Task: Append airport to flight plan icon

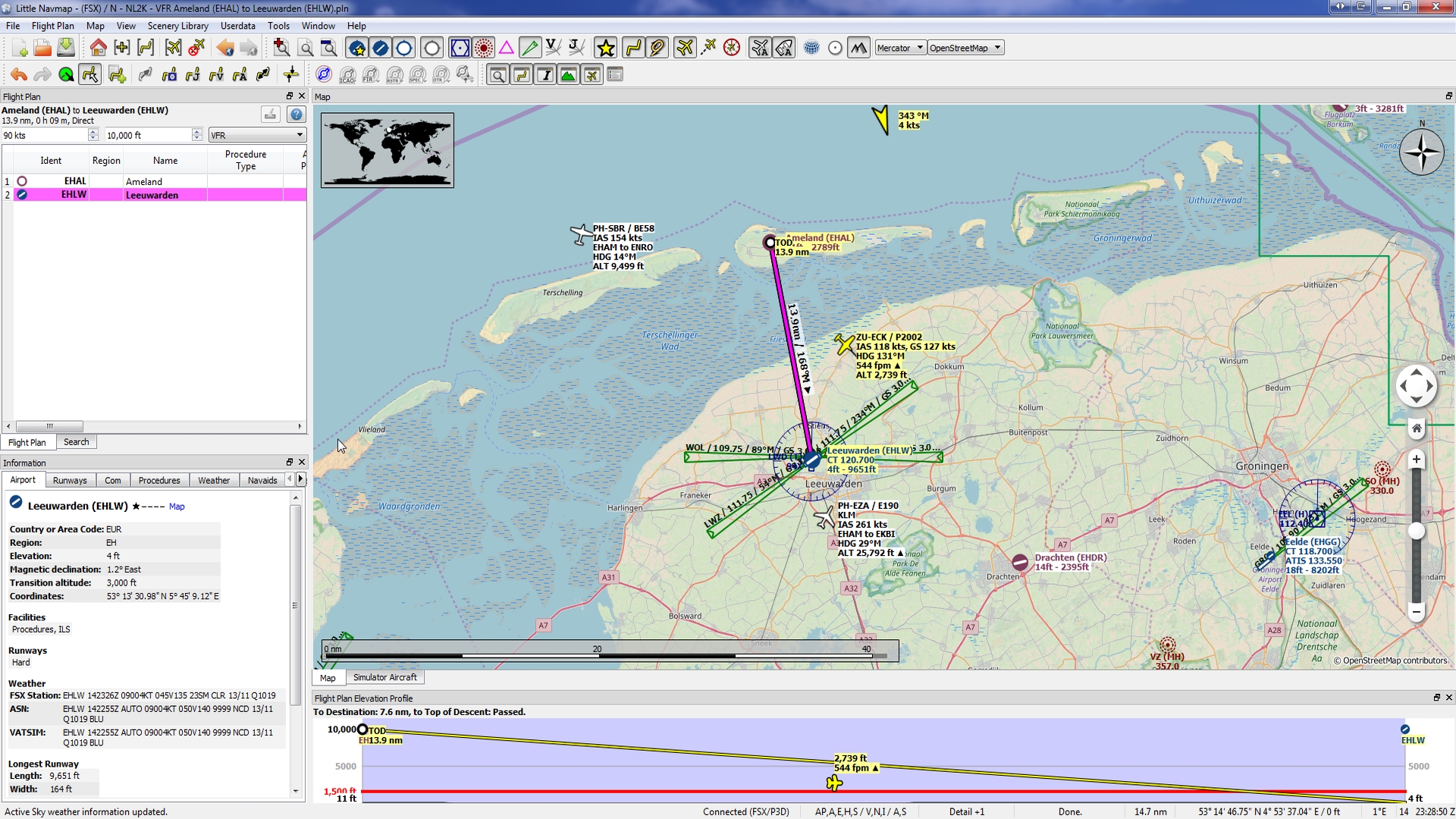Action: coord(118,75)
